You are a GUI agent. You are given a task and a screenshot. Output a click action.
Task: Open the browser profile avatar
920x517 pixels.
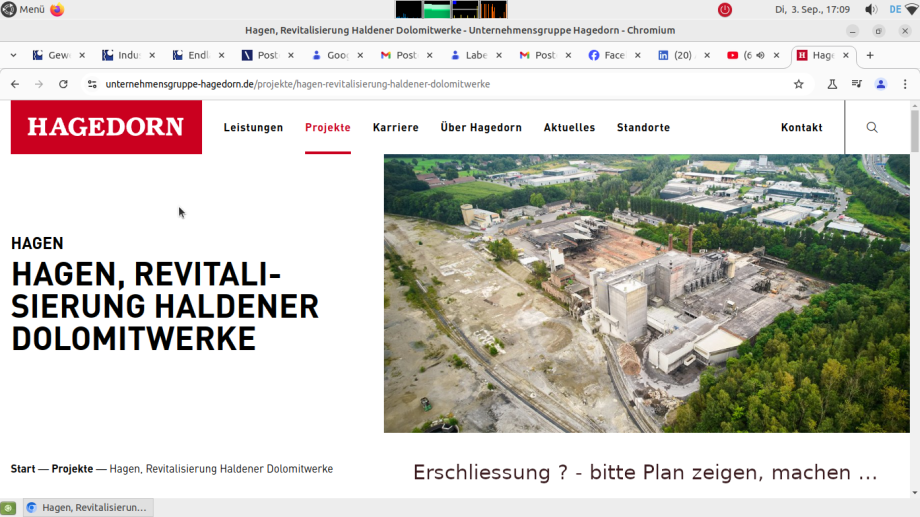[881, 84]
